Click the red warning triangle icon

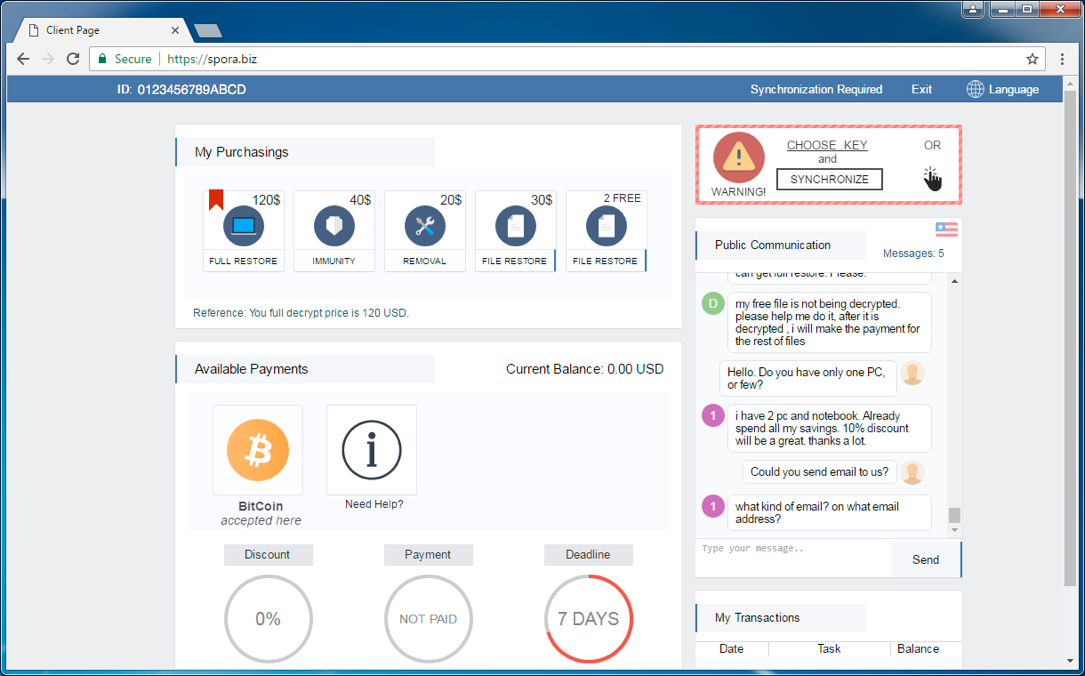(x=738, y=157)
